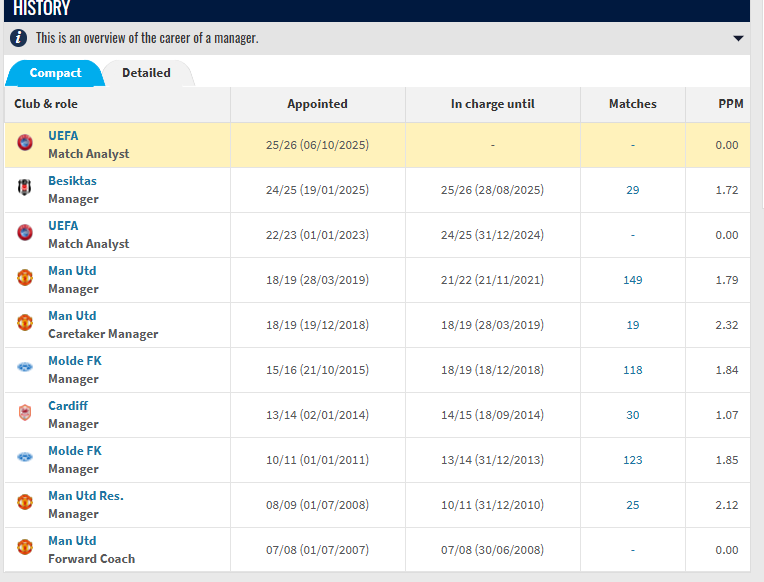Click the Besiktas club crest icon
Image resolution: width=764 pixels, height=582 pixels.
pos(25,188)
